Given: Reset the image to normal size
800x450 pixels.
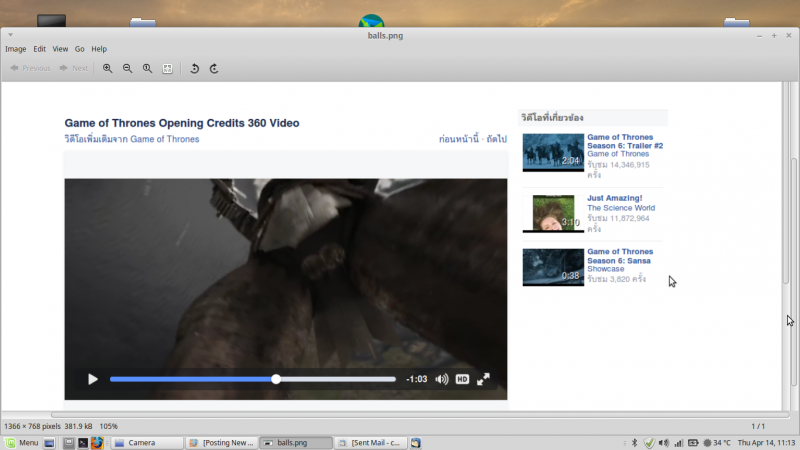Looking at the screenshot, I should tap(147, 68).
